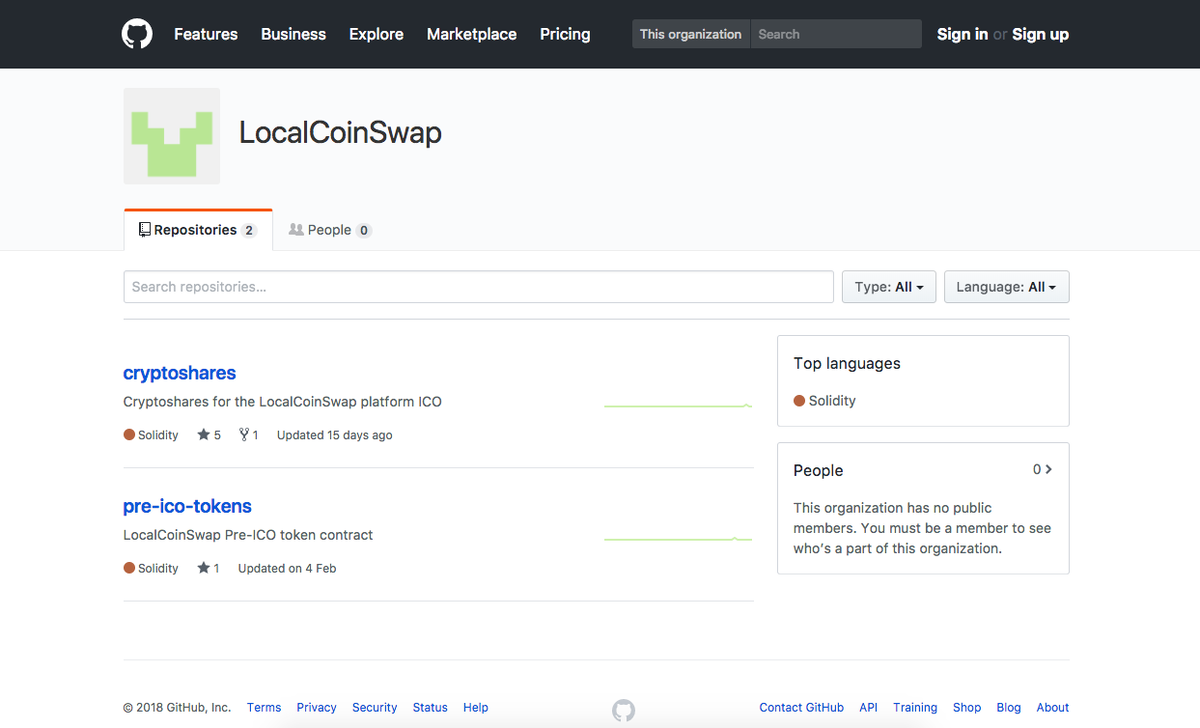The height and width of the screenshot is (728, 1200).
Task: Click the footer GitHub mark icon
Action: point(623,711)
